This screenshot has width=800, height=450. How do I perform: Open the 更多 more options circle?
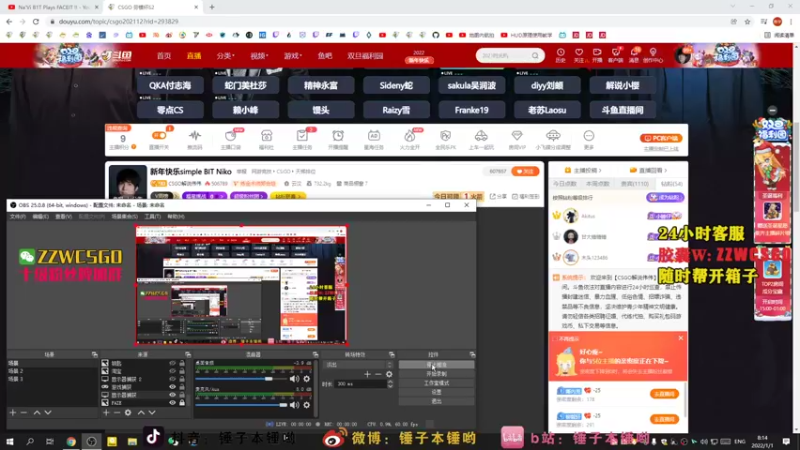point(589,136)
